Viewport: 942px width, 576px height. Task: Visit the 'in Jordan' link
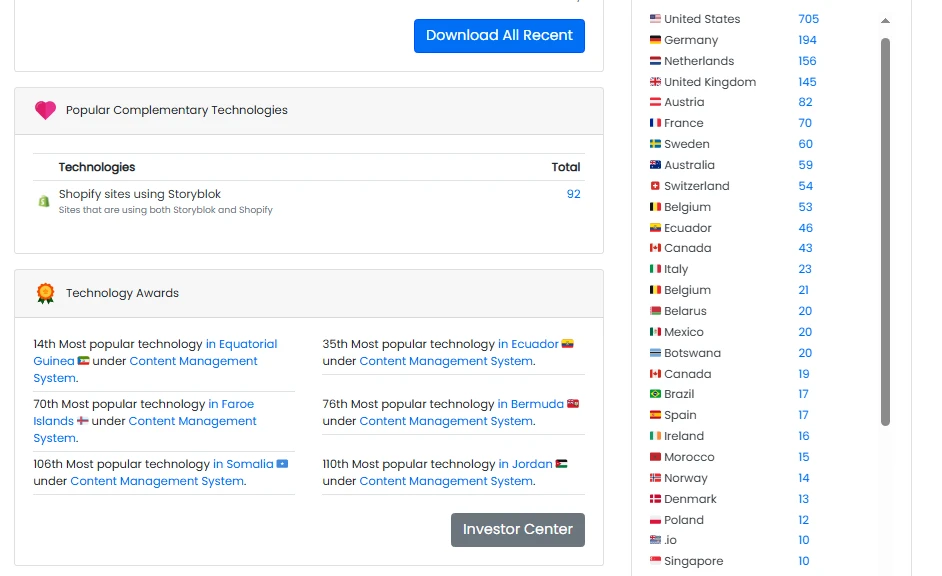pyautogui.click(x=525, y=464)
